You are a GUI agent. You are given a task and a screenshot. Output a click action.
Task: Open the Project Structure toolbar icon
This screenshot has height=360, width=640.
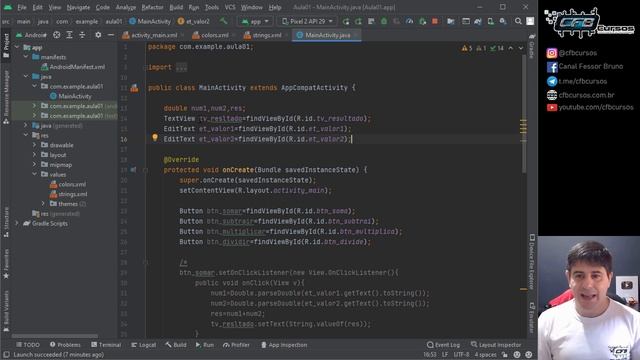tap(451, 21)
